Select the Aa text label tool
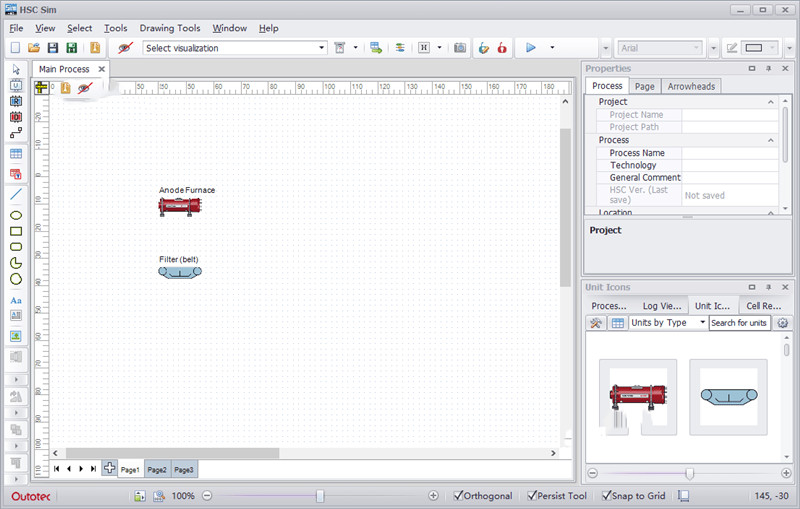Image resolution: width=800 pixels, height=509 pixels. (16, 300)
